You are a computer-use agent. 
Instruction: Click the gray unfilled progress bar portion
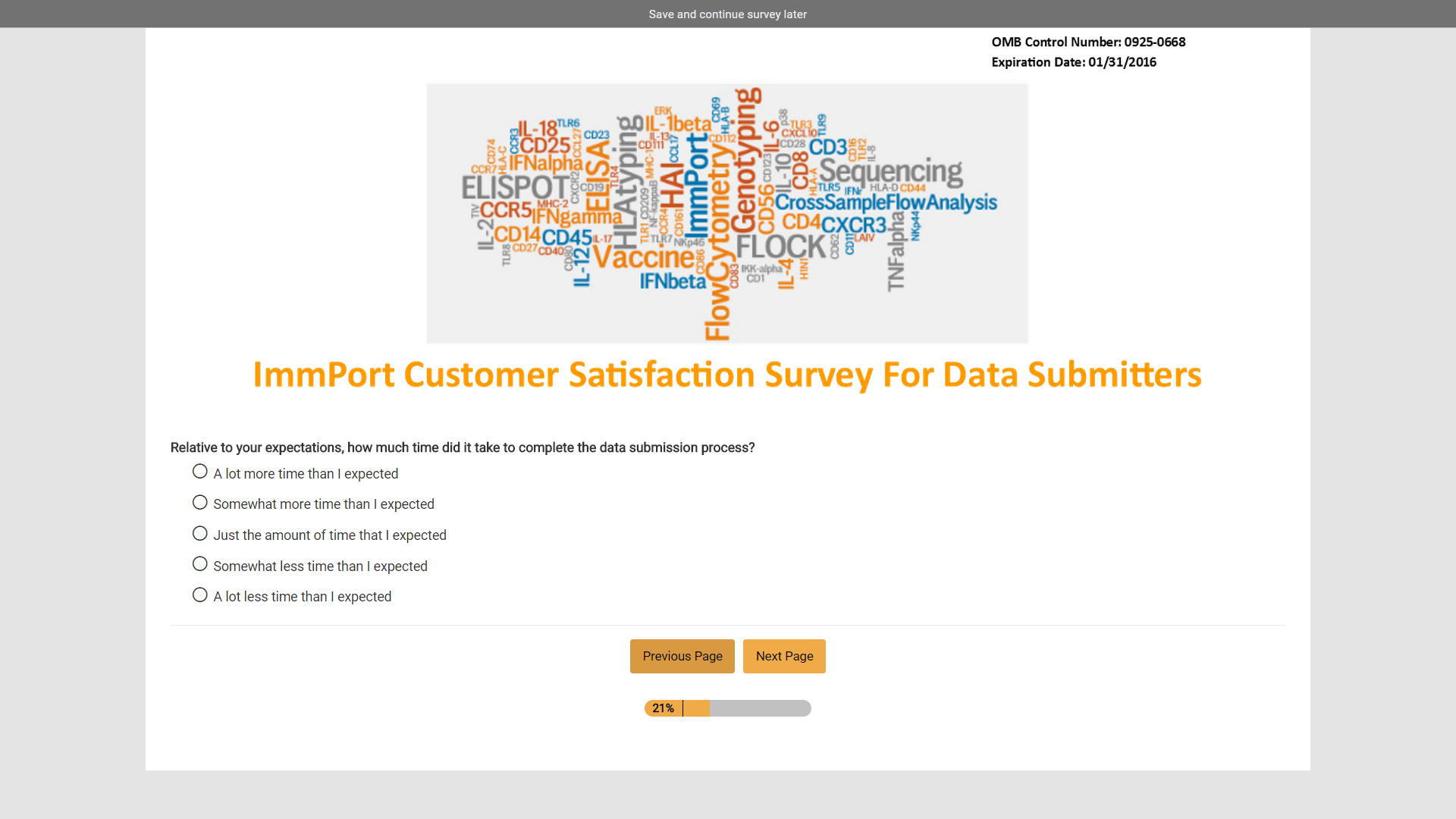760,708
